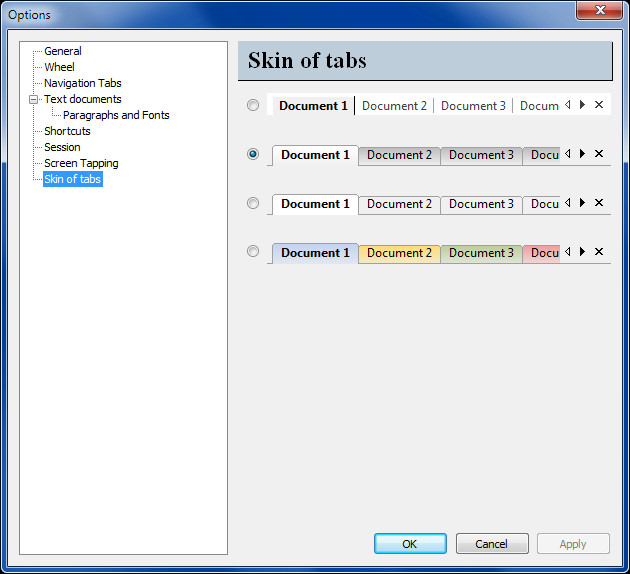Click Document 3 tab in white outlined preview
This screenshot has height=574, width=630.
[481, 204]
